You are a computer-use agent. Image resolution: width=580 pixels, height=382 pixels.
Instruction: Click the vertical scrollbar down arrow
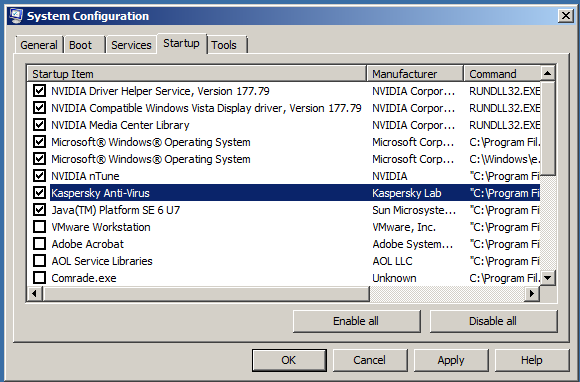tap(547, 278)
